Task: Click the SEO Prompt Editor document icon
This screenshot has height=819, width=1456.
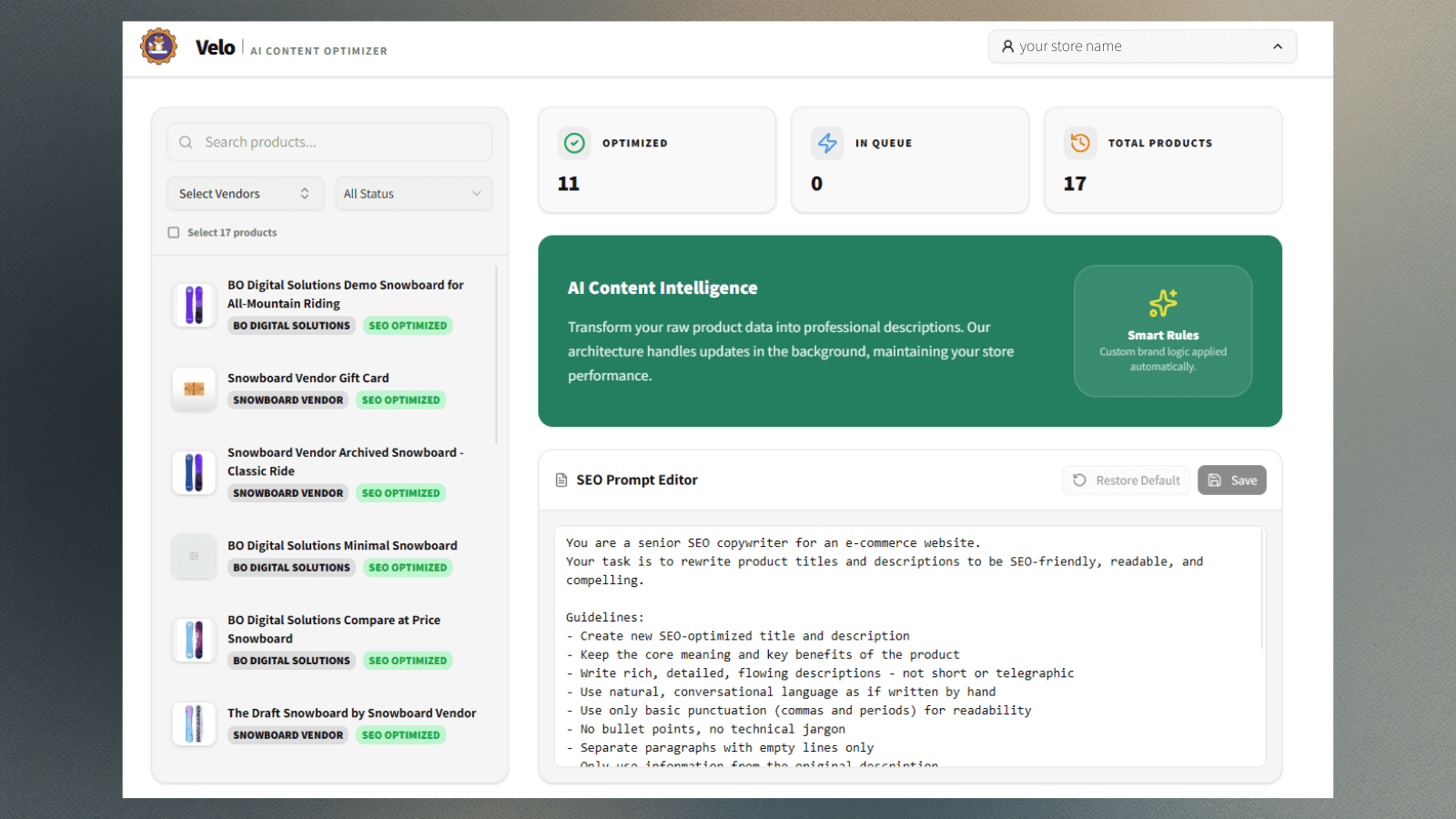Action: click(561, 480)
